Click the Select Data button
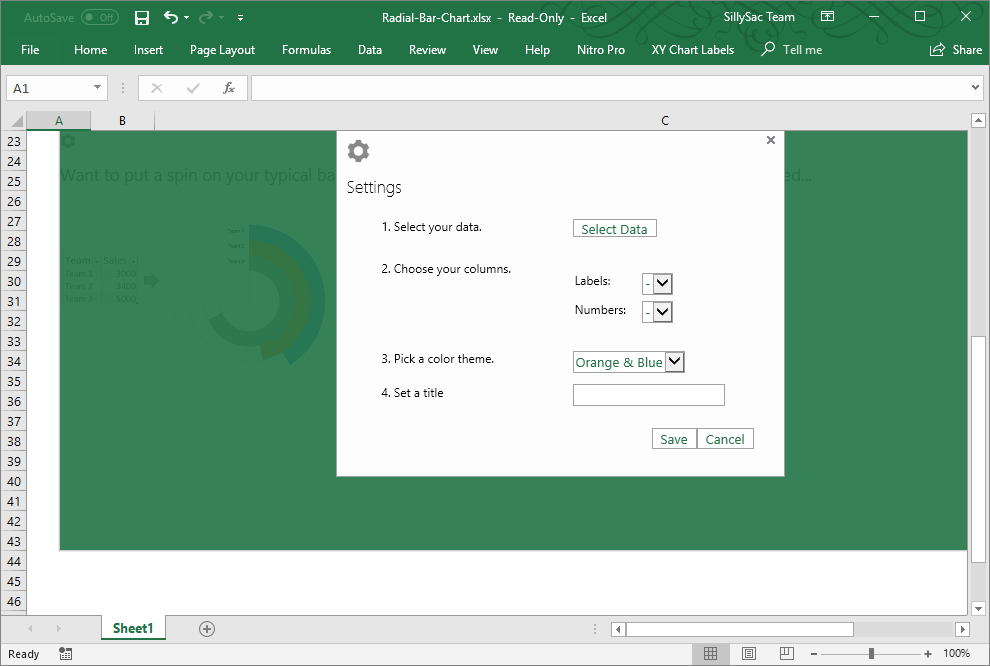The width and height of the screenshot is (990, 666). coord(614,229)
